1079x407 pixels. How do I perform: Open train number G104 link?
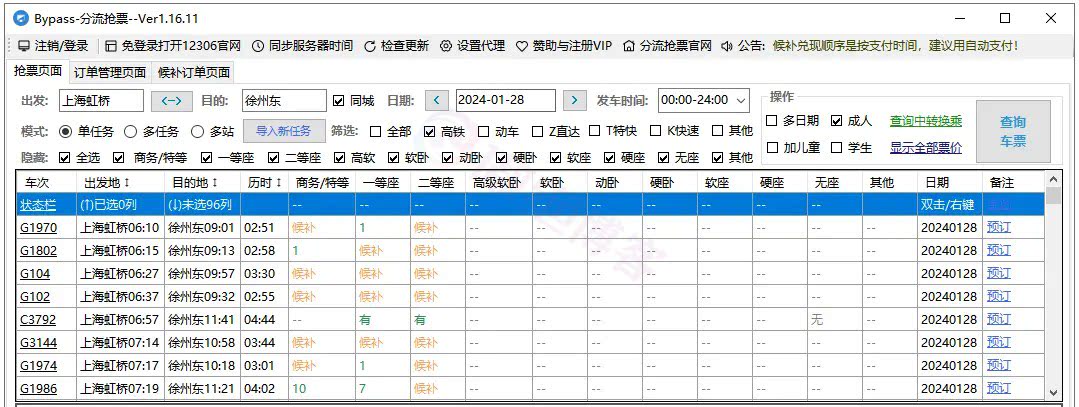coord(35,273)
